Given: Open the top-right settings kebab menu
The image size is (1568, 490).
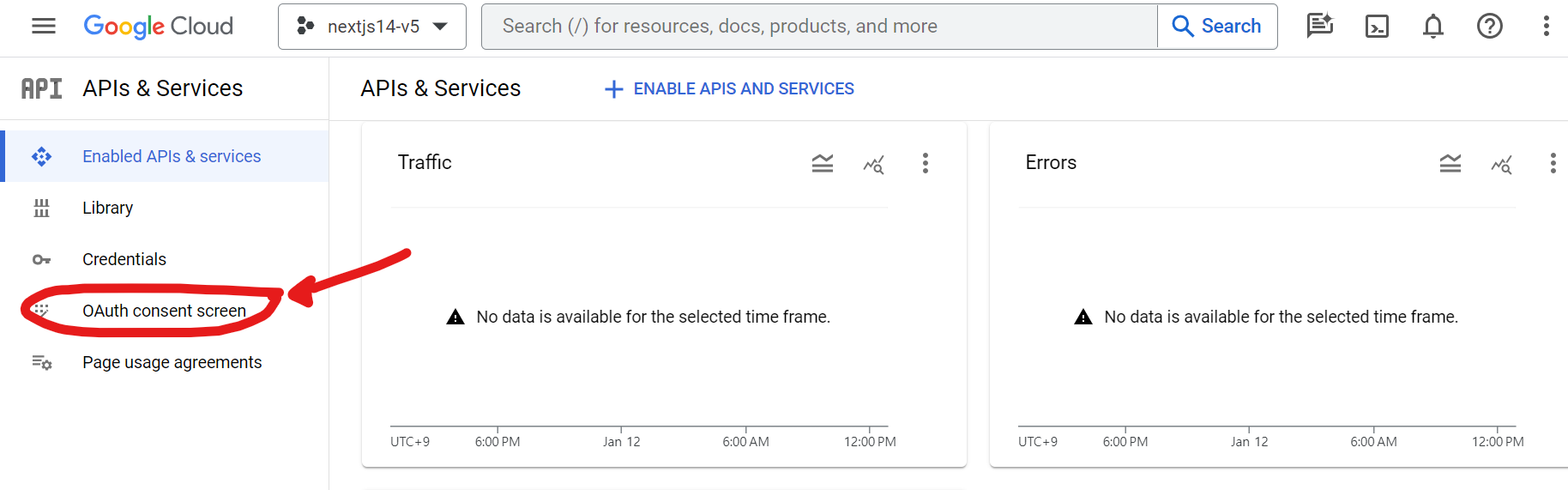Looking at the screenshot, I should 1547,27.
